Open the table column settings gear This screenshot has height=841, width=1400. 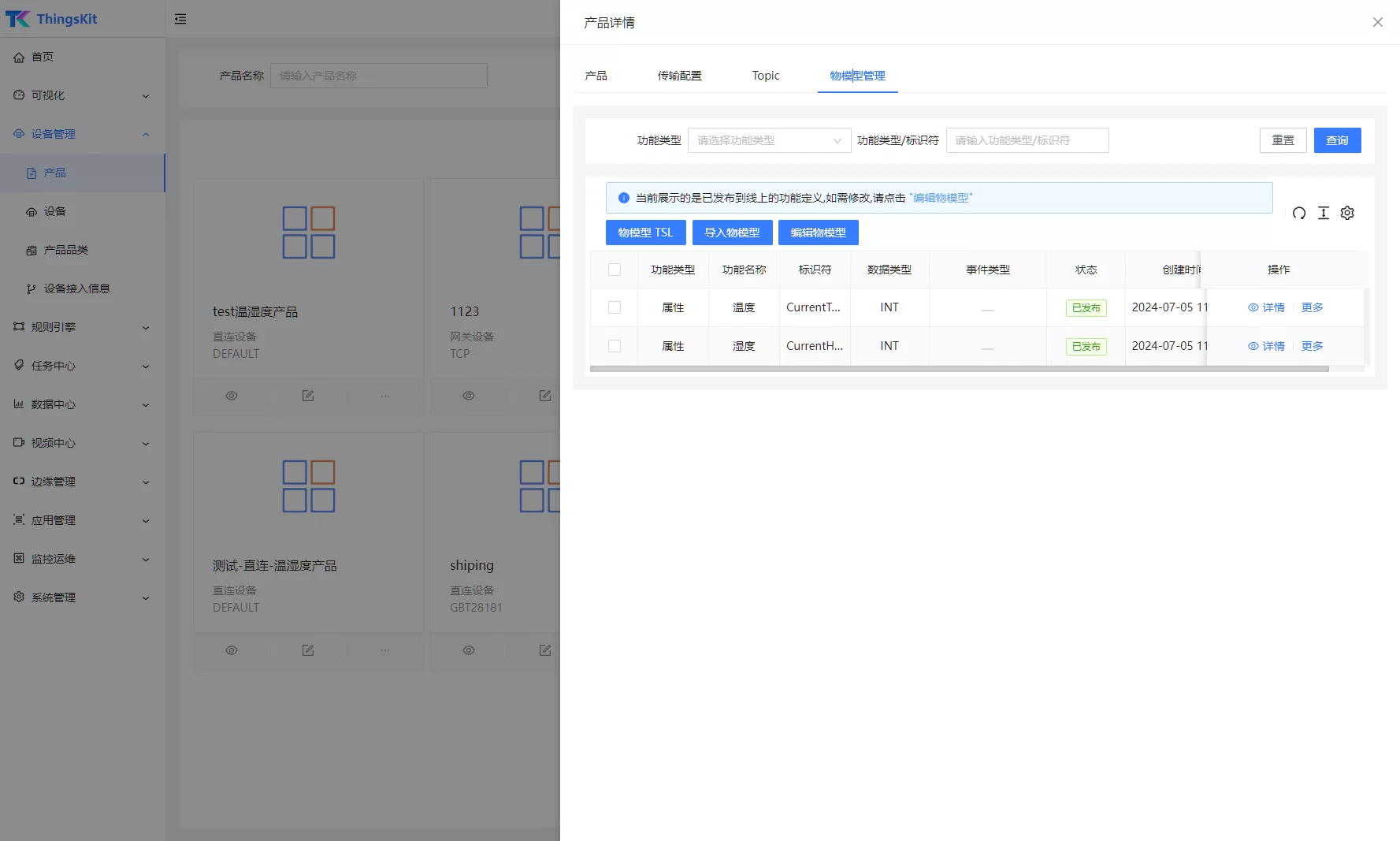tap(1347, 213)
